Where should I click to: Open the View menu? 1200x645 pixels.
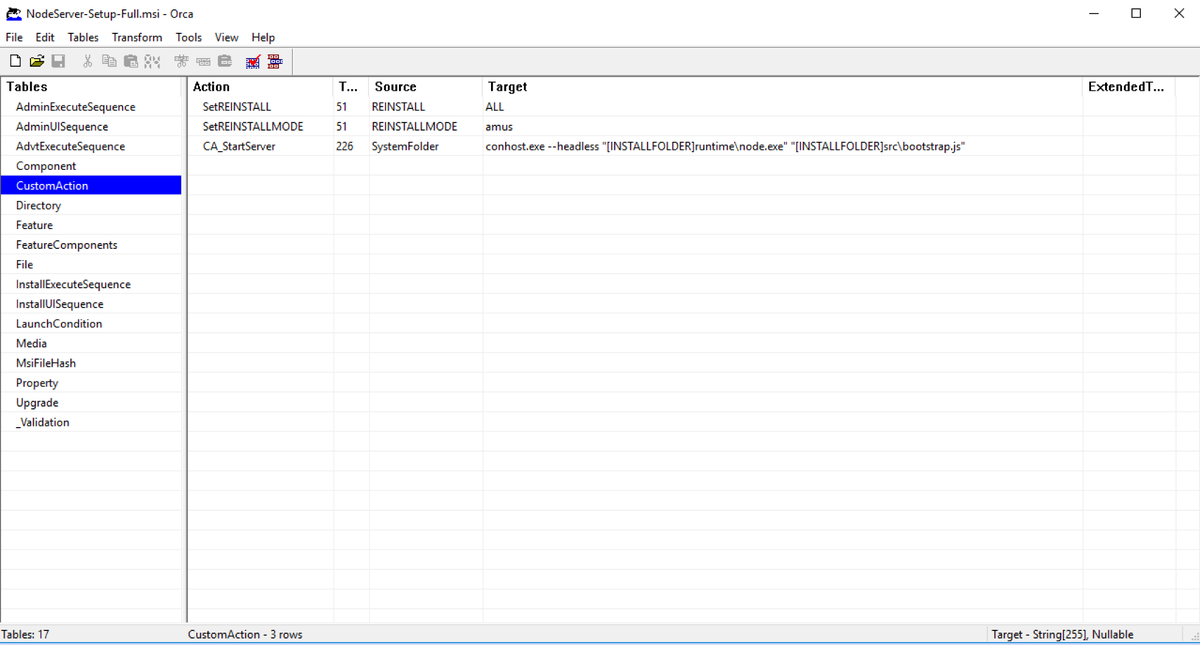point(226,37)
